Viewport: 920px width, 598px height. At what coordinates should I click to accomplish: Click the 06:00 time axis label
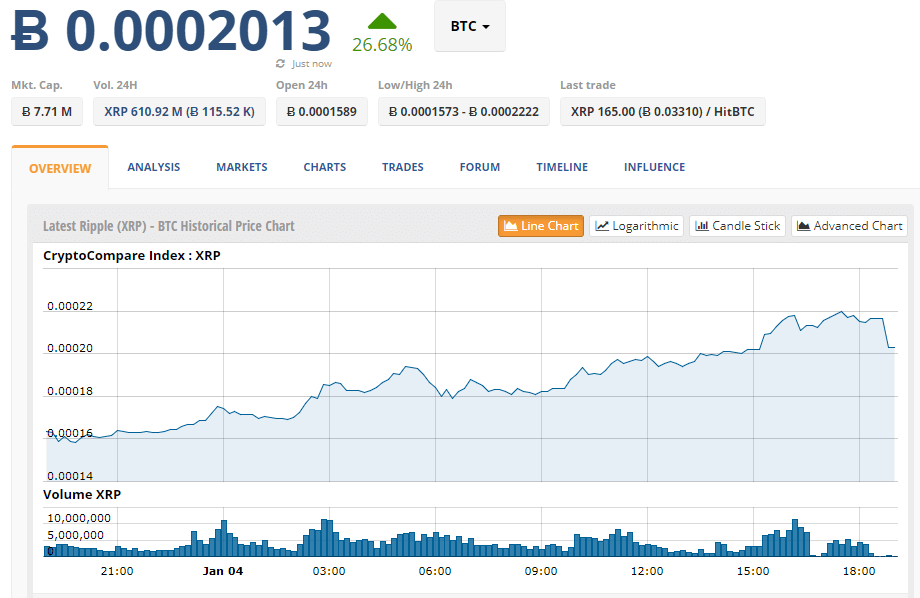[x=435, y=572]
